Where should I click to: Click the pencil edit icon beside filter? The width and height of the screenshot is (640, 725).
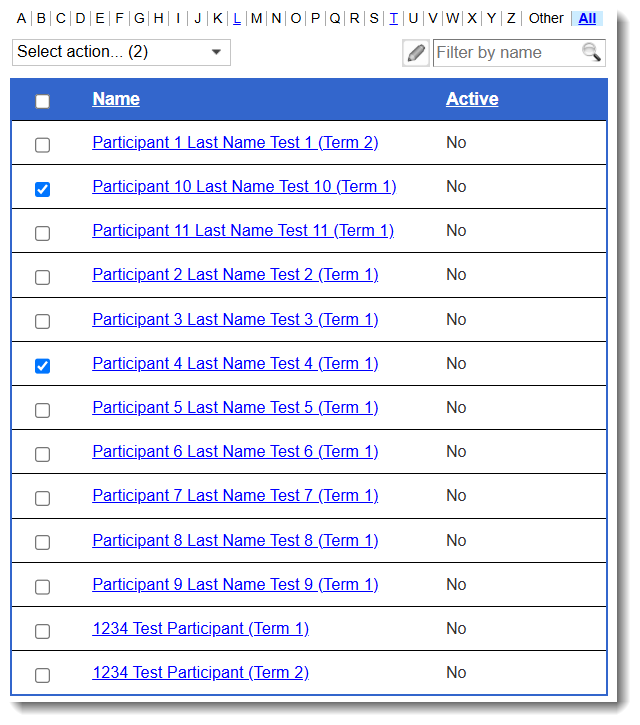416,53
